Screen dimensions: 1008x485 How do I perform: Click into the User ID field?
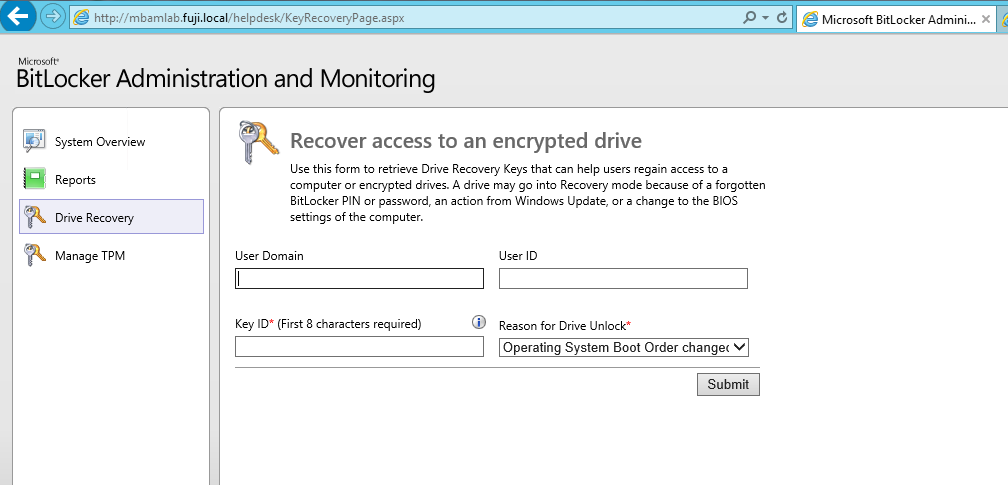pyautogui.click(x=623, y=279)
